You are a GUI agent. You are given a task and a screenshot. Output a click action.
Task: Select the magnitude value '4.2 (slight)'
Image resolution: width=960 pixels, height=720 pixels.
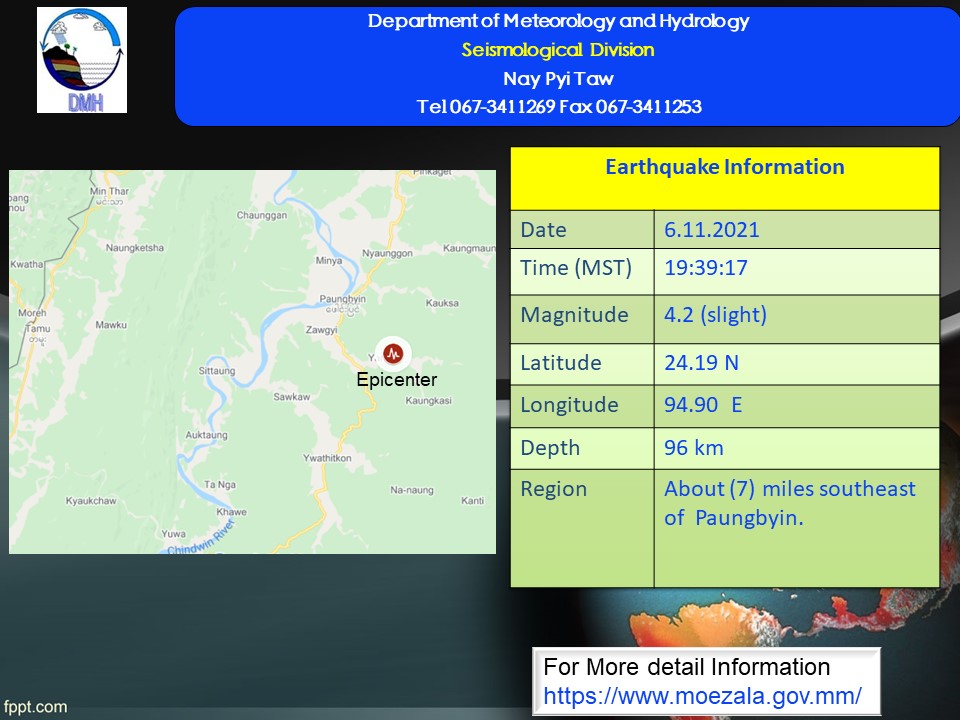pyautogui.click(x=715, y=315)
